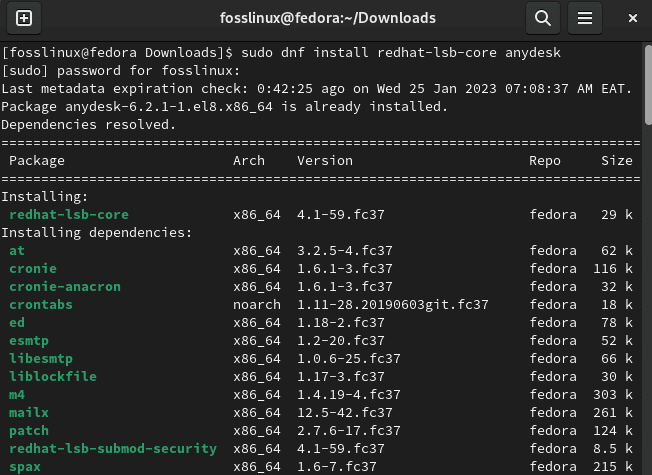Click version 3.2.5-4.fc37

click(x=345, y=251)
